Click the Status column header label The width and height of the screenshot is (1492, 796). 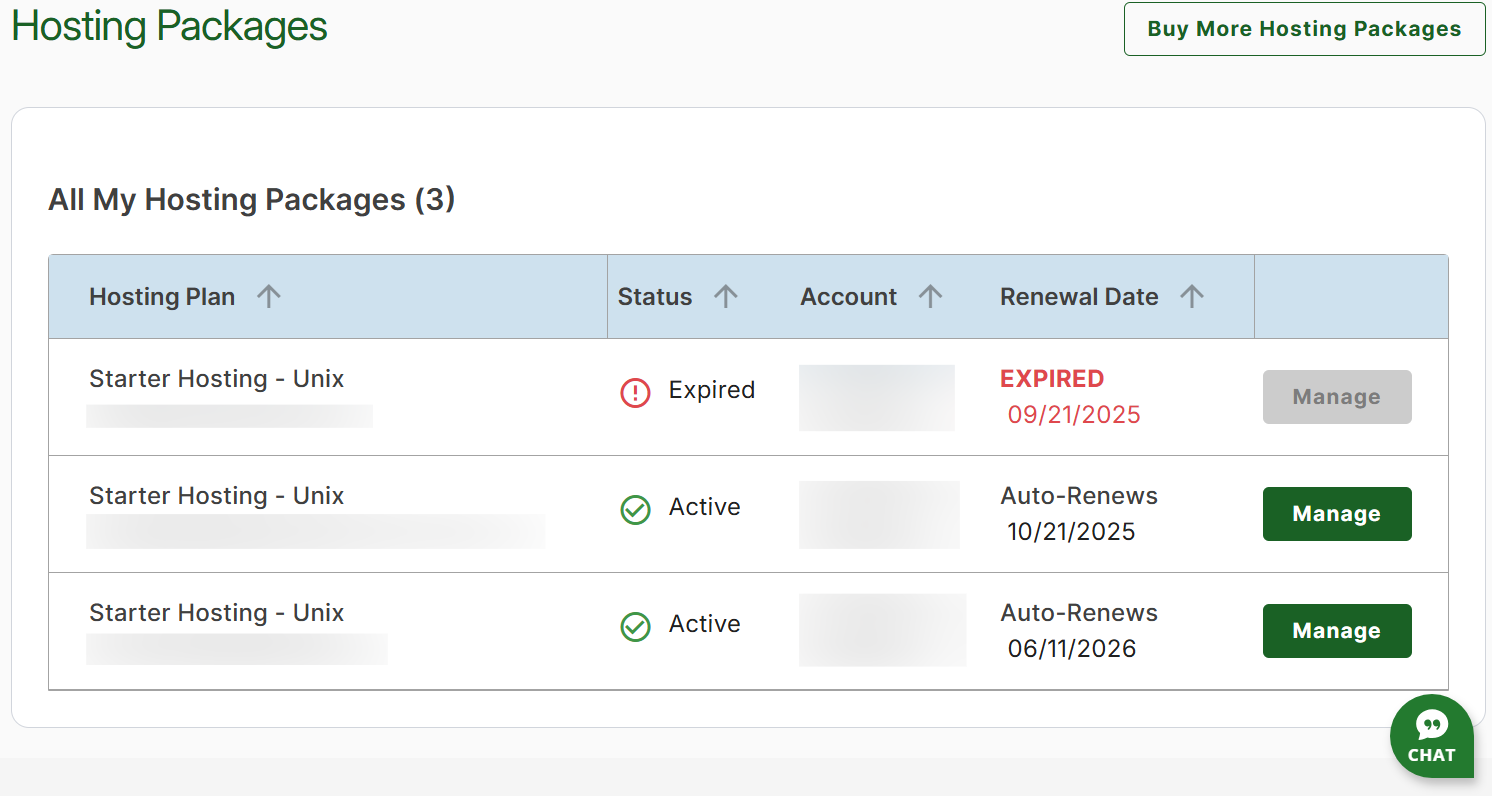click(655, 297)
